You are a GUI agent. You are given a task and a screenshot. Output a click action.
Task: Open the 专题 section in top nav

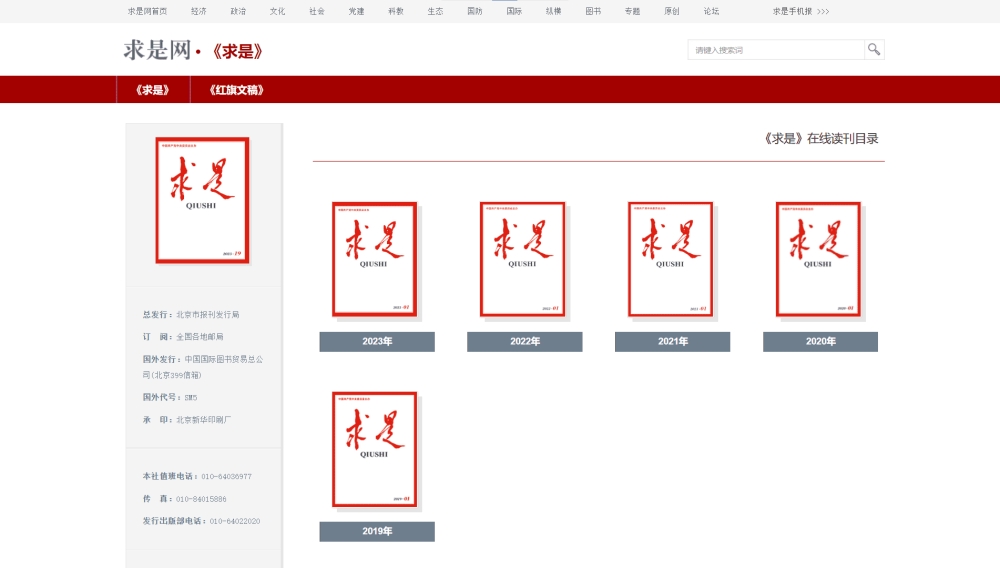633,11
